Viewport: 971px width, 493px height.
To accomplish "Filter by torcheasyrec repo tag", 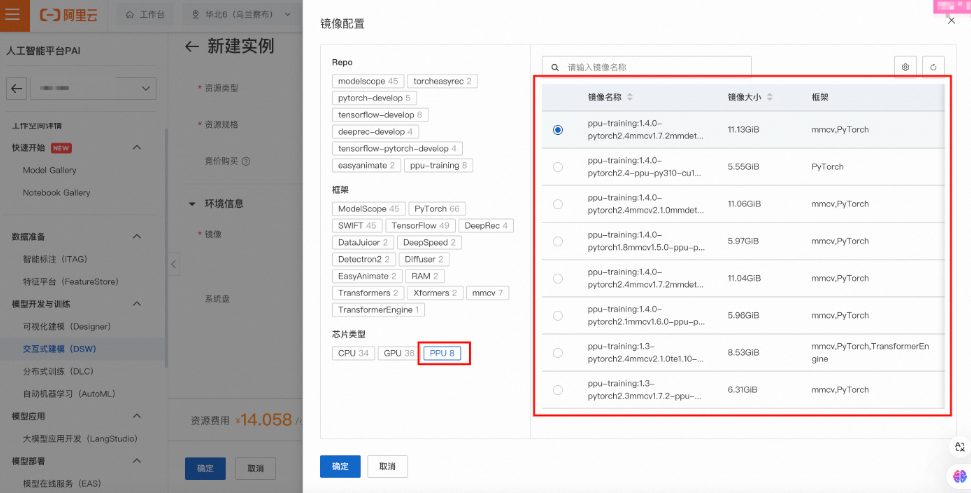I will [x=442, y=81].
